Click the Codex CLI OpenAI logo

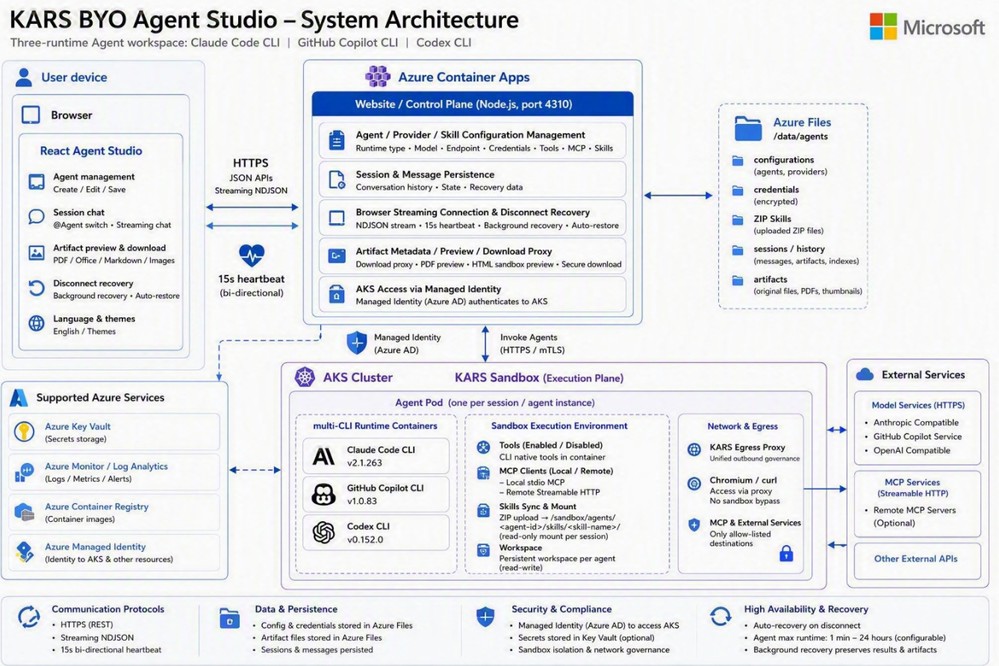[x=324, y=532]
